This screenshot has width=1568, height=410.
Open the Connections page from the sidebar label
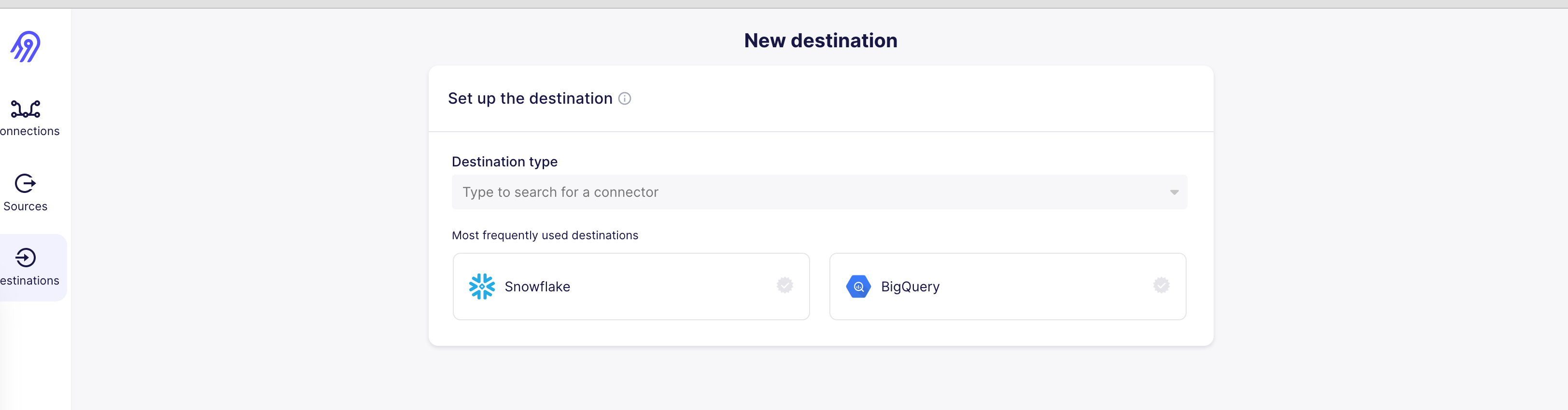pos(30,131)
